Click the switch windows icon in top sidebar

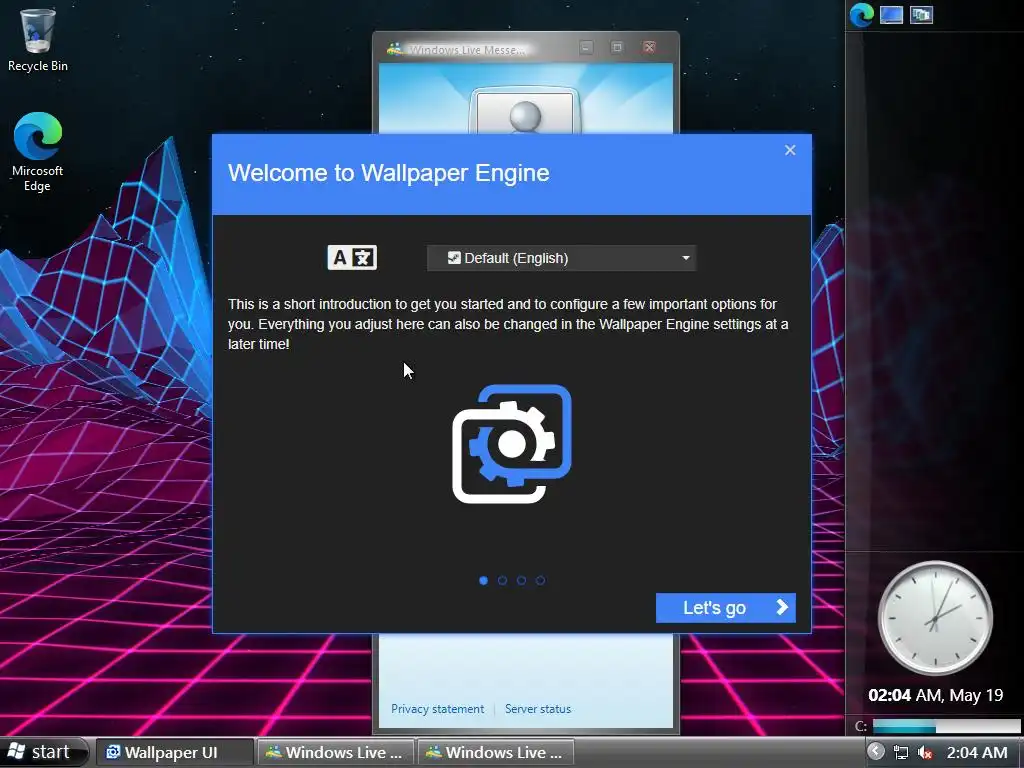(x=921, y=14)
